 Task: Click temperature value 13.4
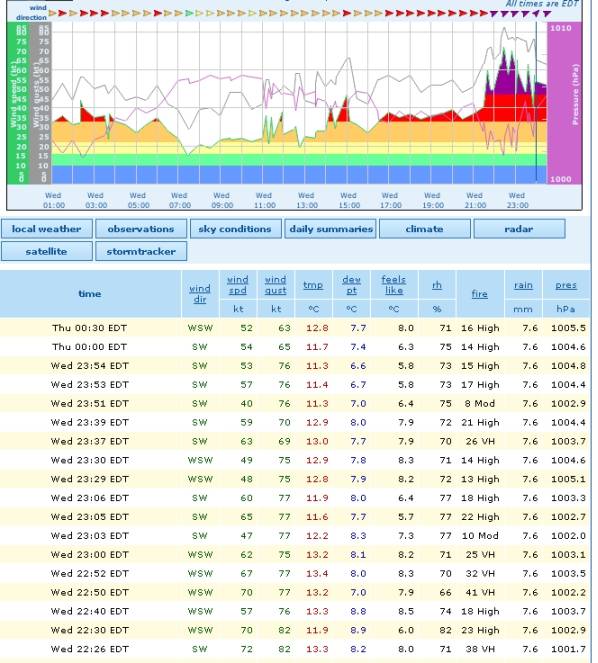317,573
